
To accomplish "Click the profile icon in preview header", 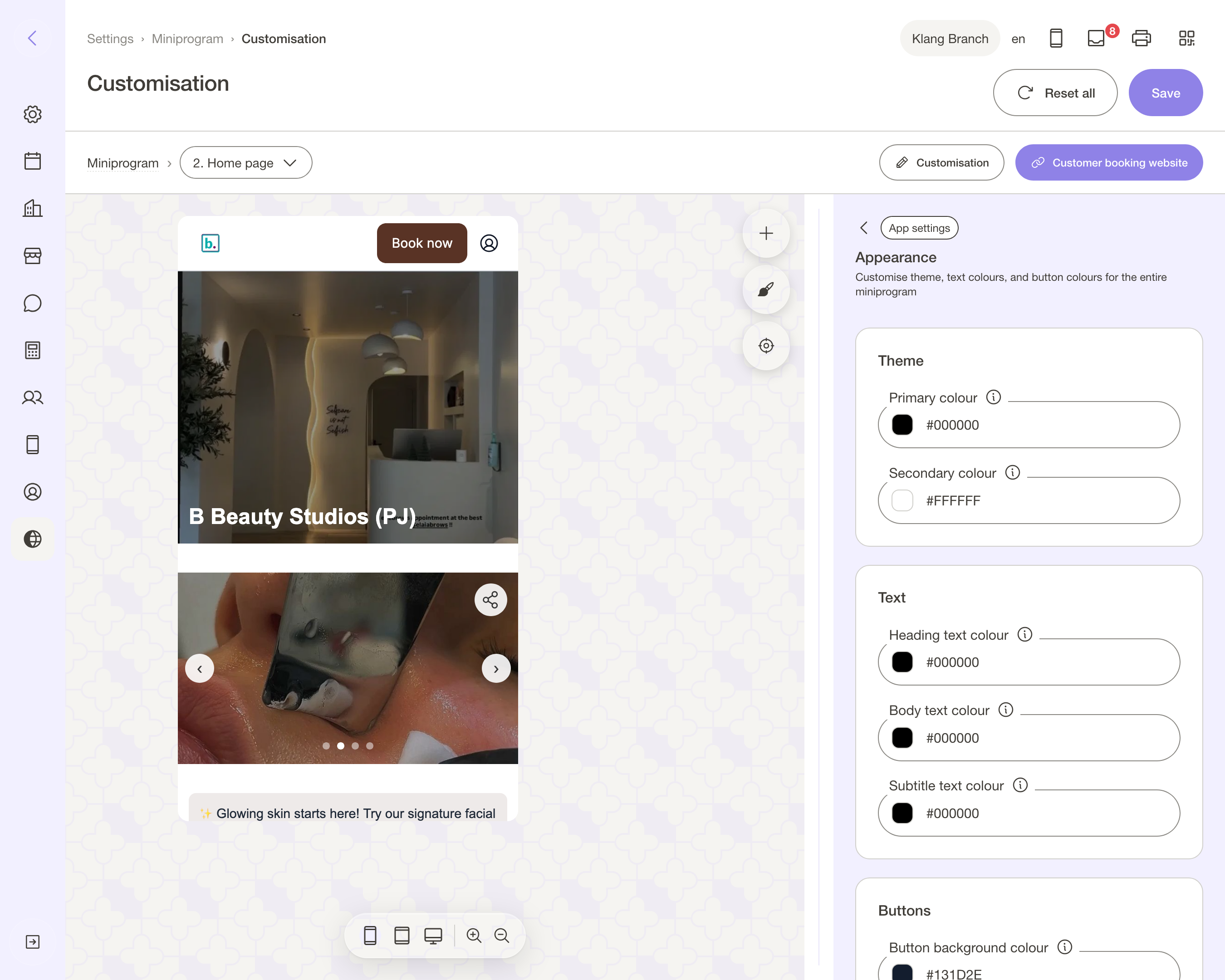I will (x=489, y=243).
